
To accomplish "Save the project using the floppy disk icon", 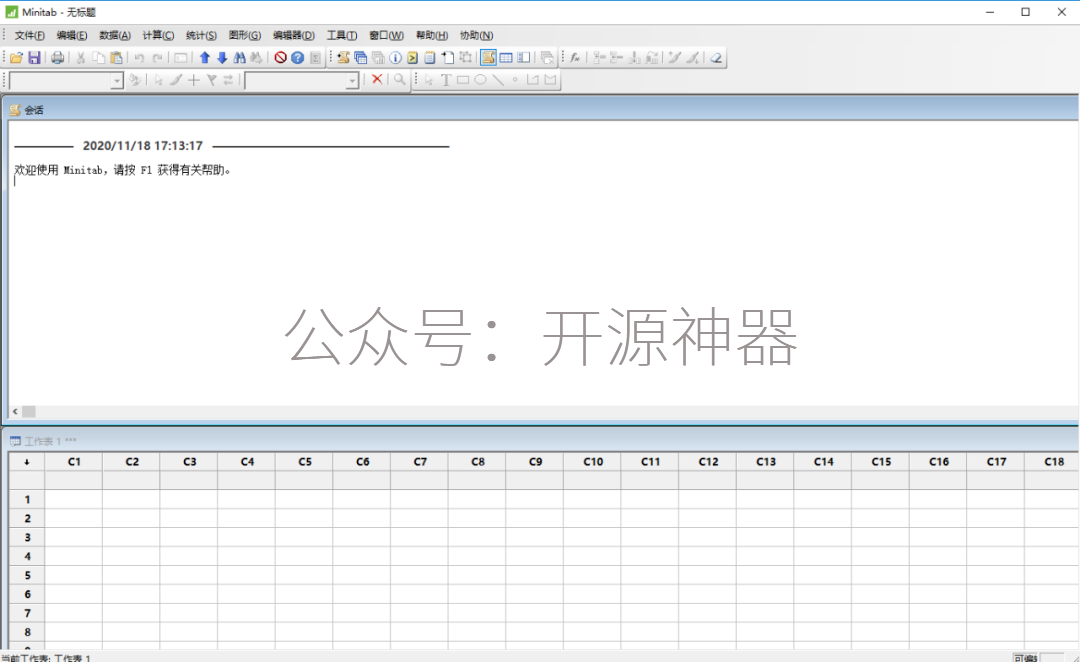I will coord(34,58).
